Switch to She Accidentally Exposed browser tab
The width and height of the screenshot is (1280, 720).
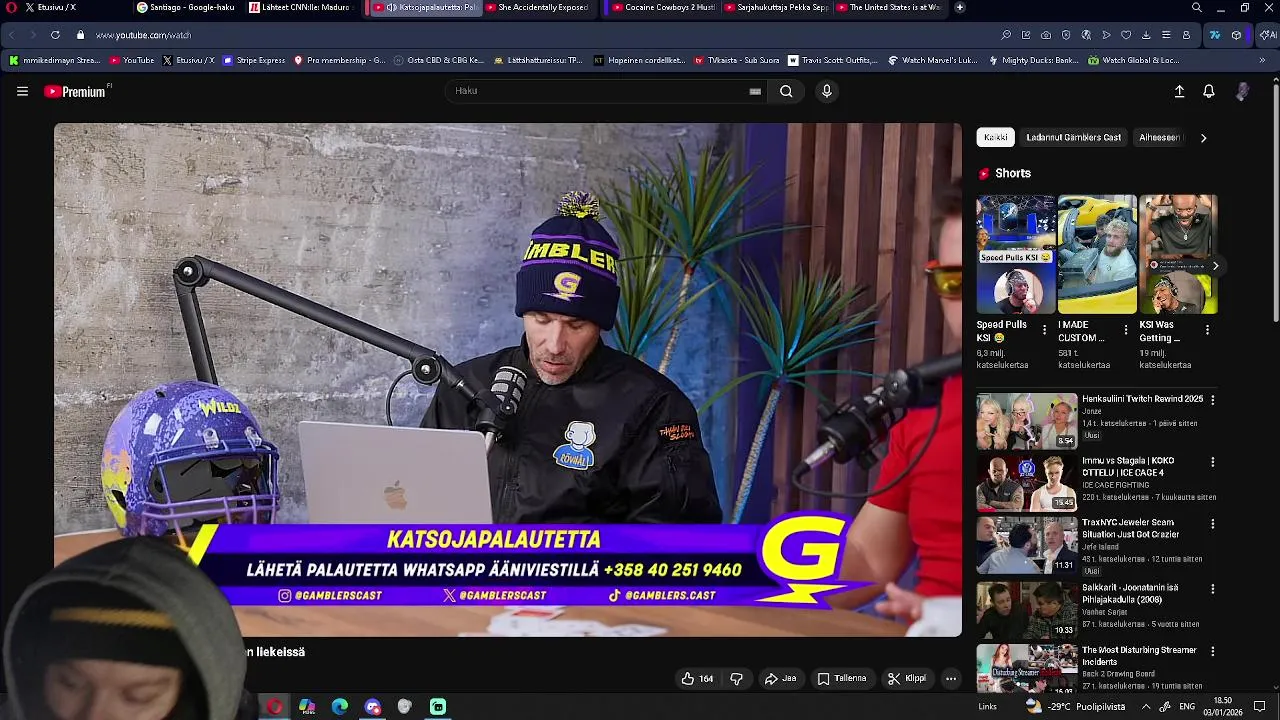tap(537, 7)
